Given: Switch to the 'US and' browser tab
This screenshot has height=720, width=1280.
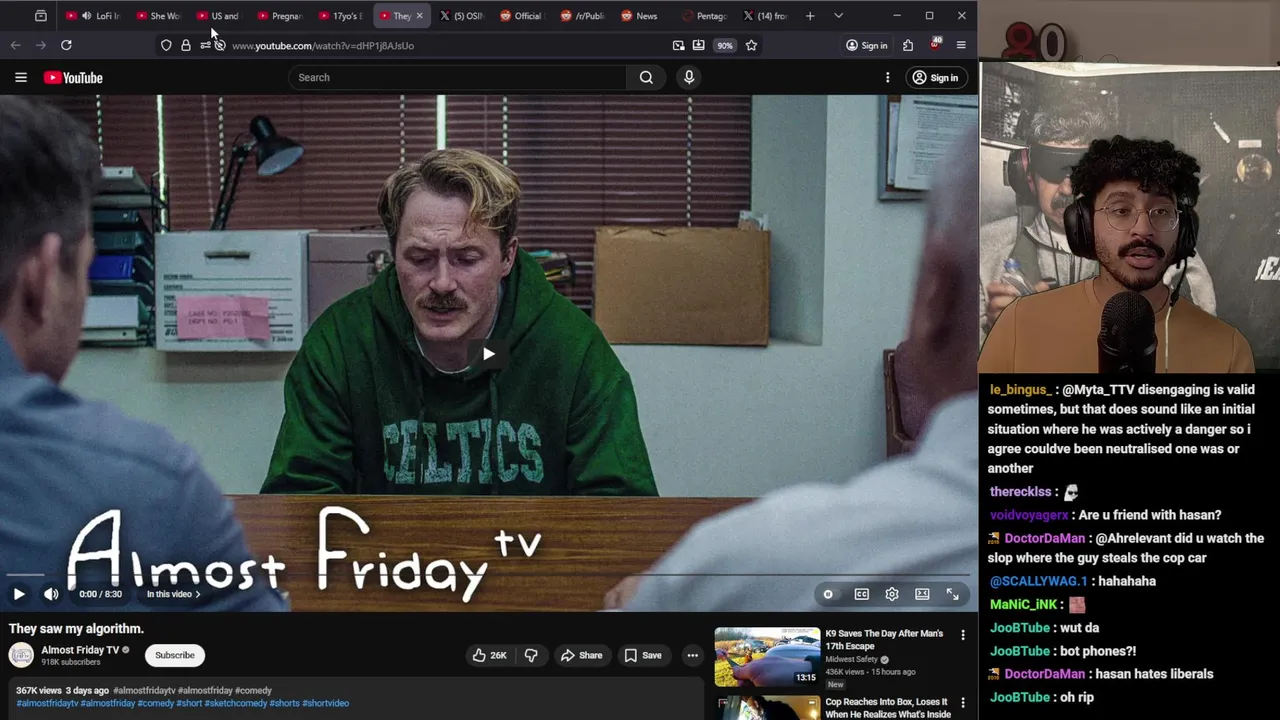Looking at the screenshot, I should (217, 16).
